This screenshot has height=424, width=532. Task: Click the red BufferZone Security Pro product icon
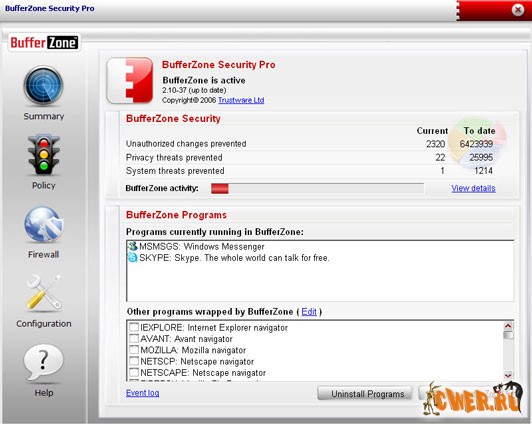click(130, 80)
